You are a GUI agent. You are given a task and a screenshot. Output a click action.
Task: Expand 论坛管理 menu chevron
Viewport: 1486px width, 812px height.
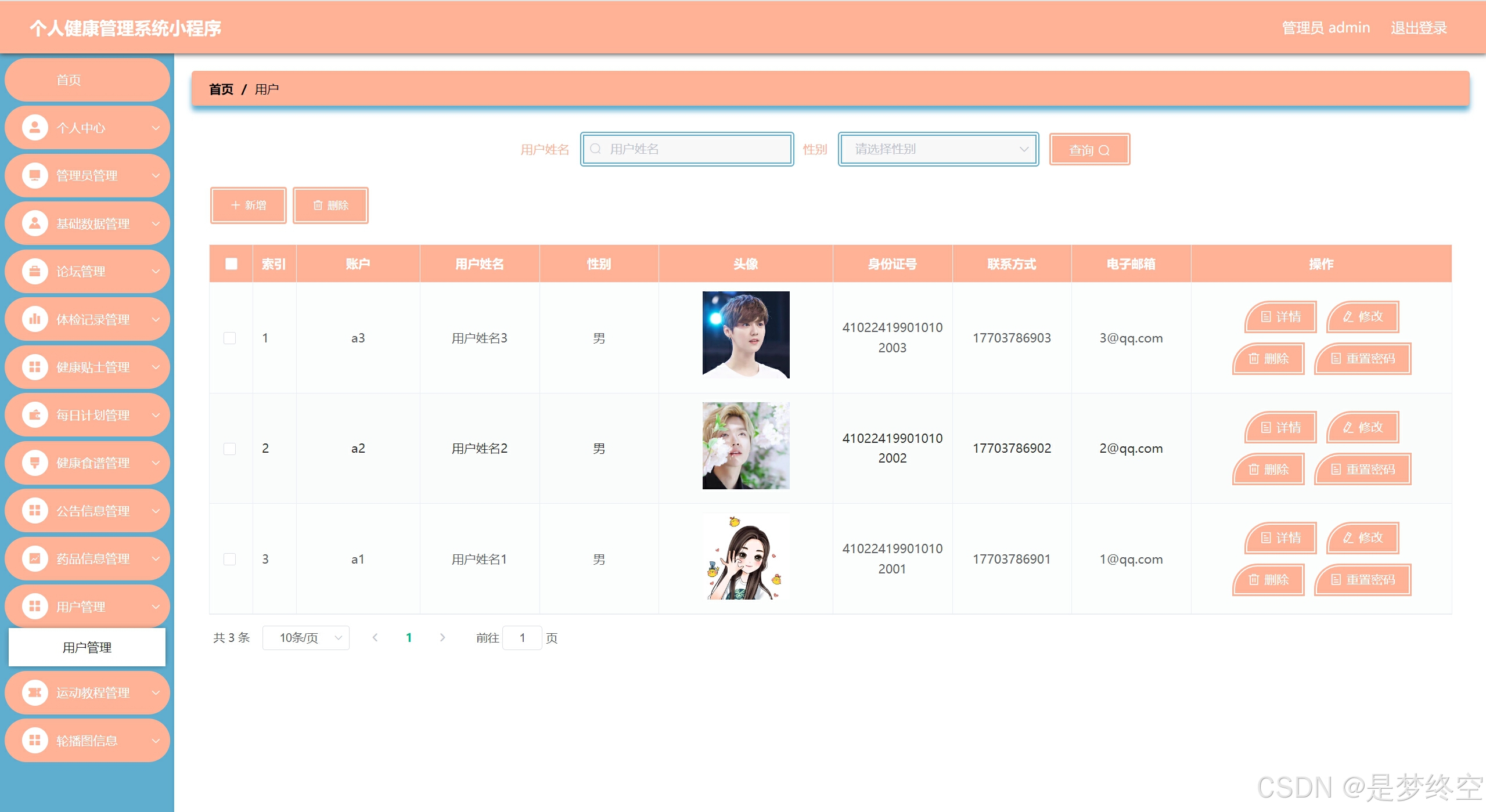coord(156,271)
